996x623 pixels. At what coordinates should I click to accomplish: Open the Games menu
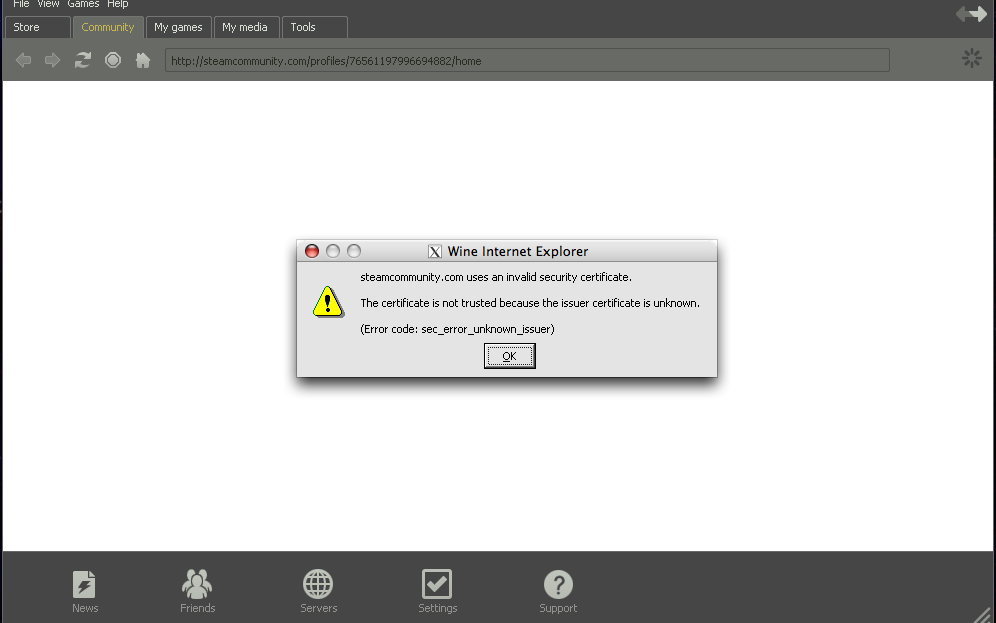point(83,4)
